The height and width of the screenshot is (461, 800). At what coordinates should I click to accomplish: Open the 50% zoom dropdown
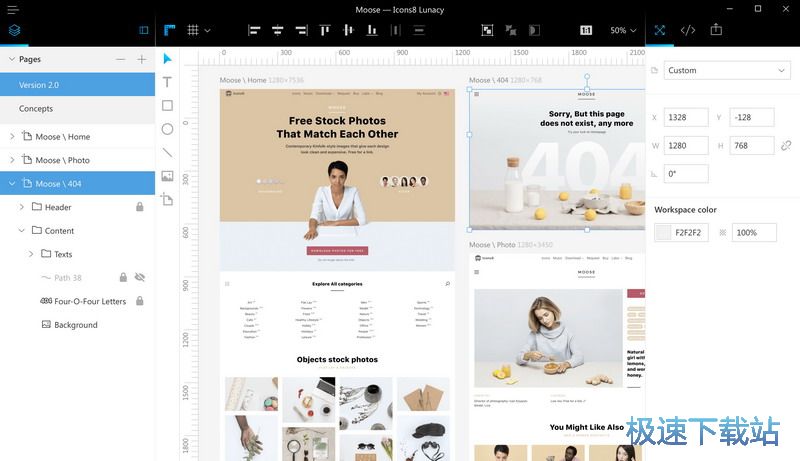pyautogui.click(x=624, y=30)
